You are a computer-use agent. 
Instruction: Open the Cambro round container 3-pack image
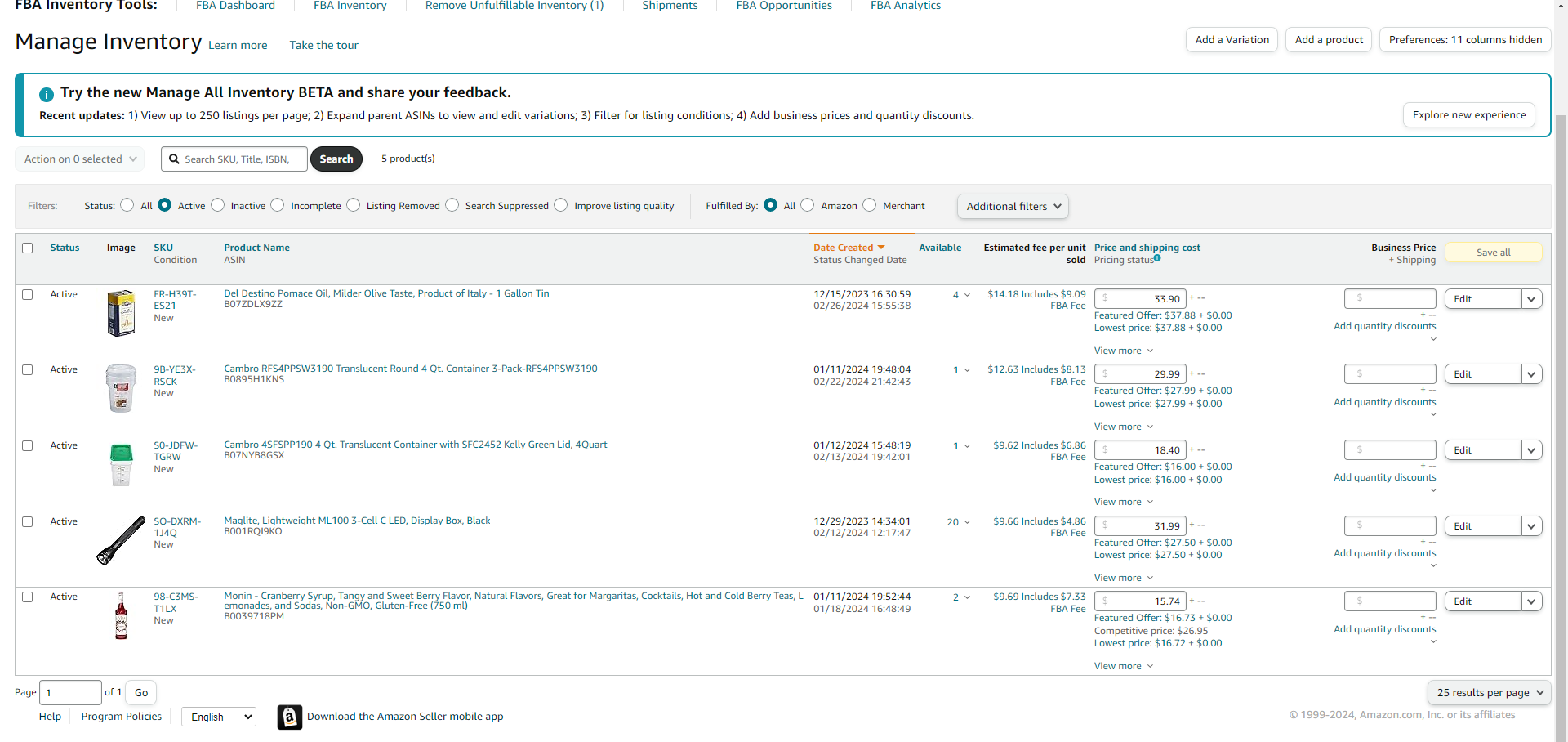pos(121,388)
